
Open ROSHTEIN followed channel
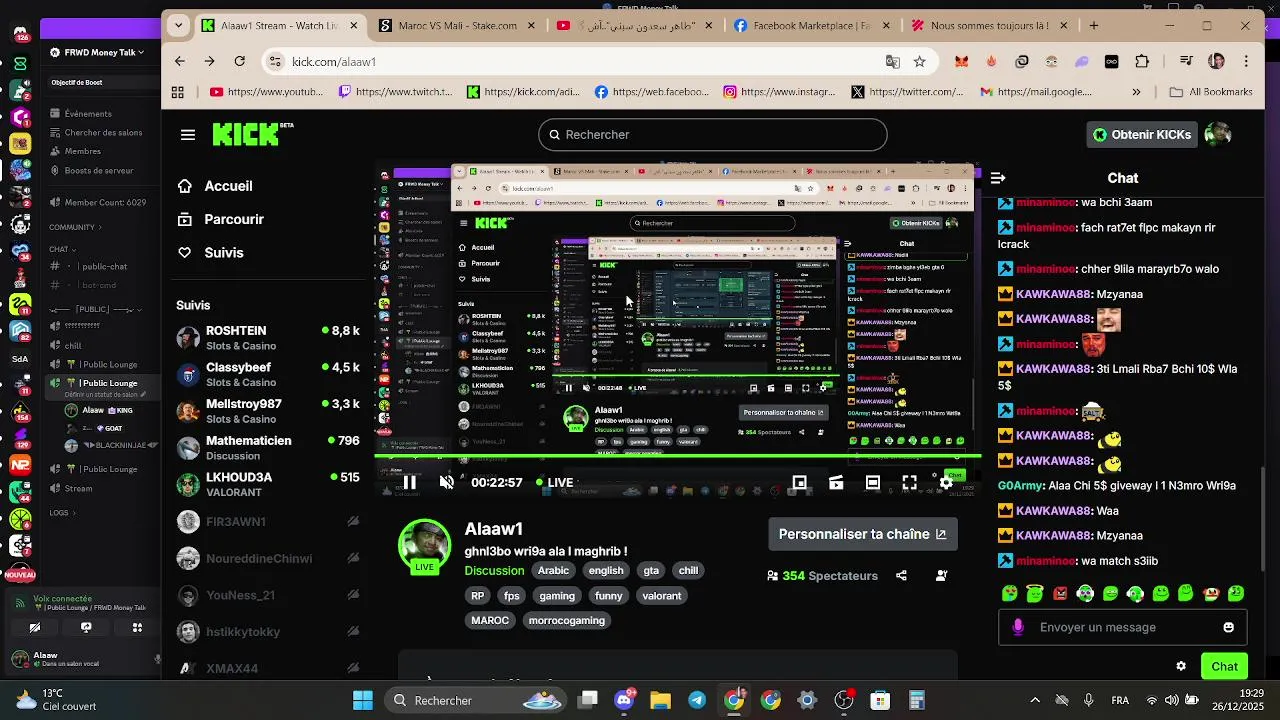(268, 338)
